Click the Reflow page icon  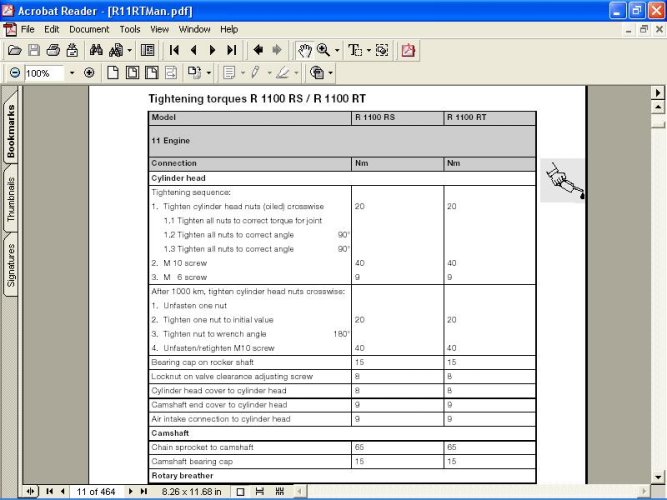point(171,73)
